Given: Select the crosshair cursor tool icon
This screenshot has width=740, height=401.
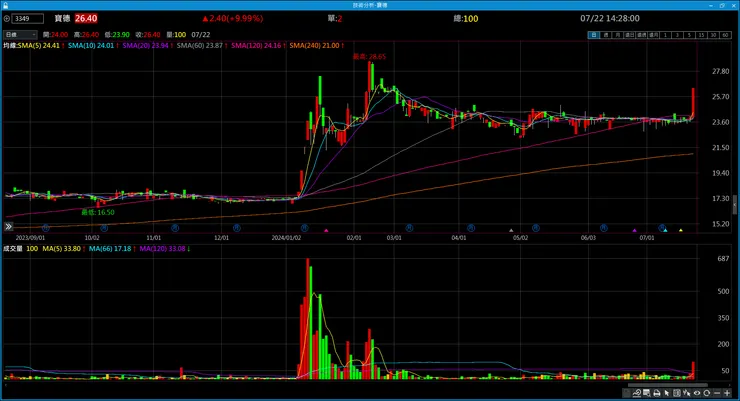Looking at the screenshot, I should [687, 393].
